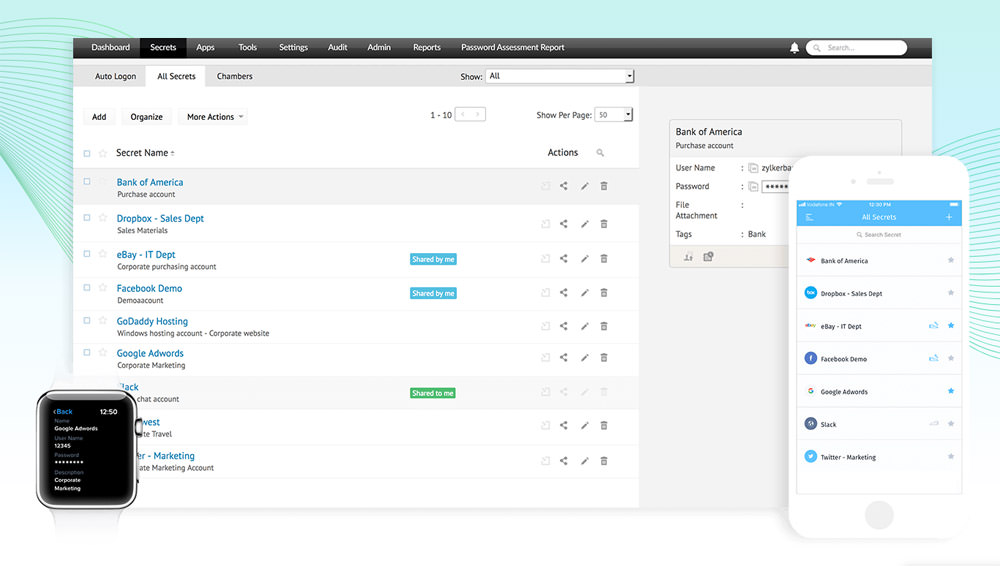Open the notifications bell icon
Viewport: 1000px width, 566px height.
coord(794,48)
